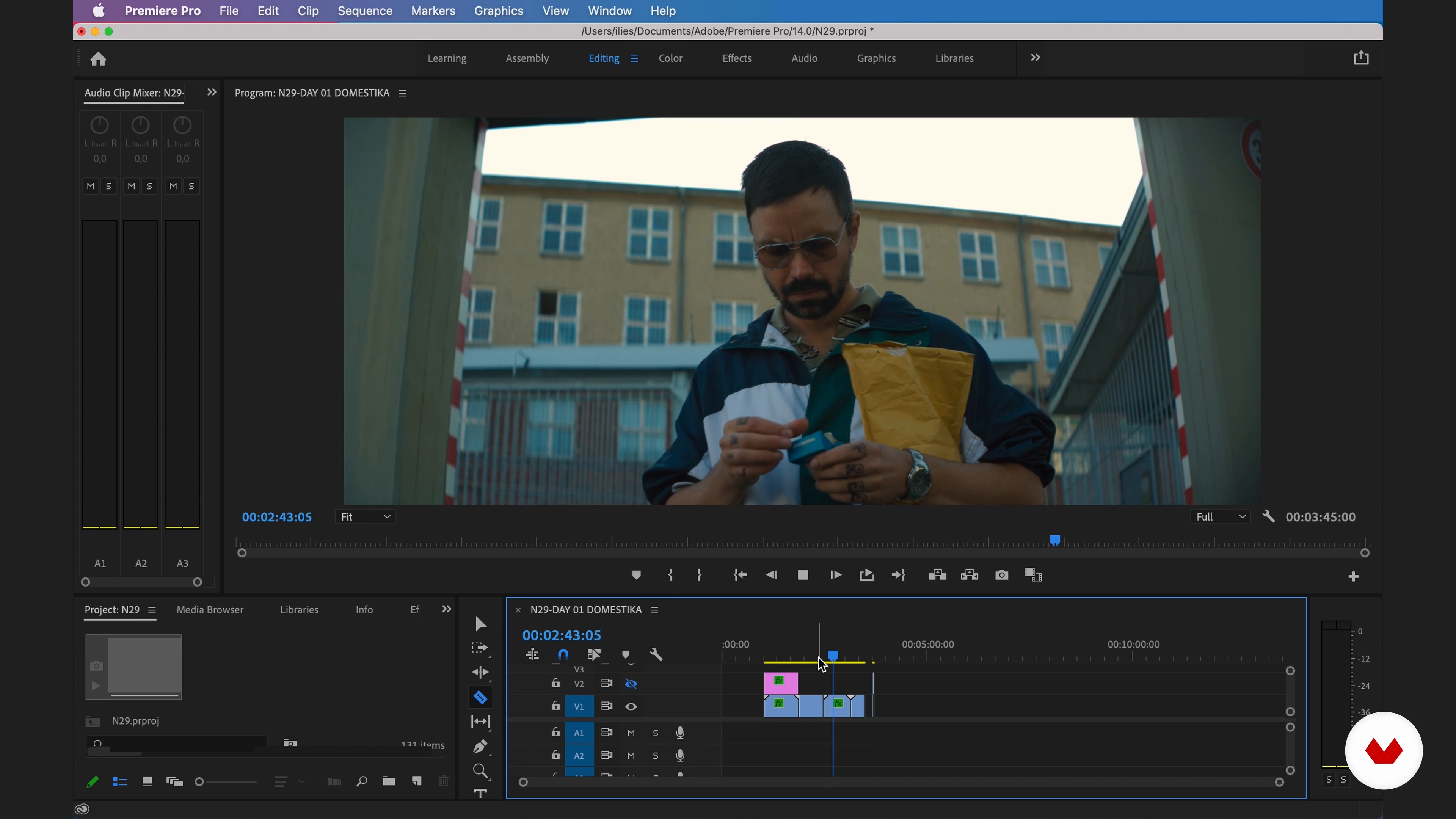This screenshot has width=1456, height=819.
Task: Show more workspaces overflow chevron
Action: 1035,58
